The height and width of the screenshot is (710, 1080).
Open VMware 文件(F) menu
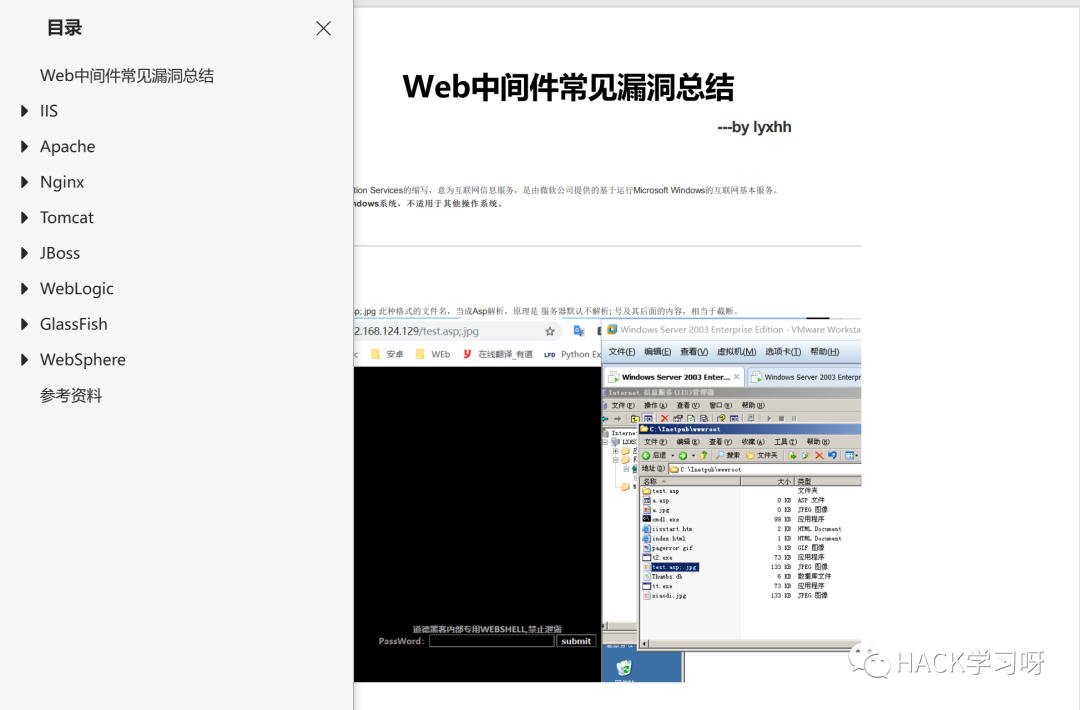coord(621,352)
